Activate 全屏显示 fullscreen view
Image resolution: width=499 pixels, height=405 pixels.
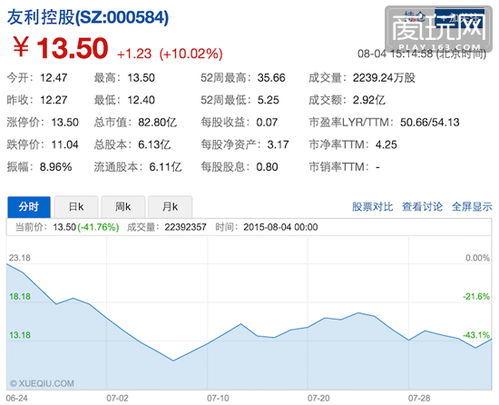[472, 207]
